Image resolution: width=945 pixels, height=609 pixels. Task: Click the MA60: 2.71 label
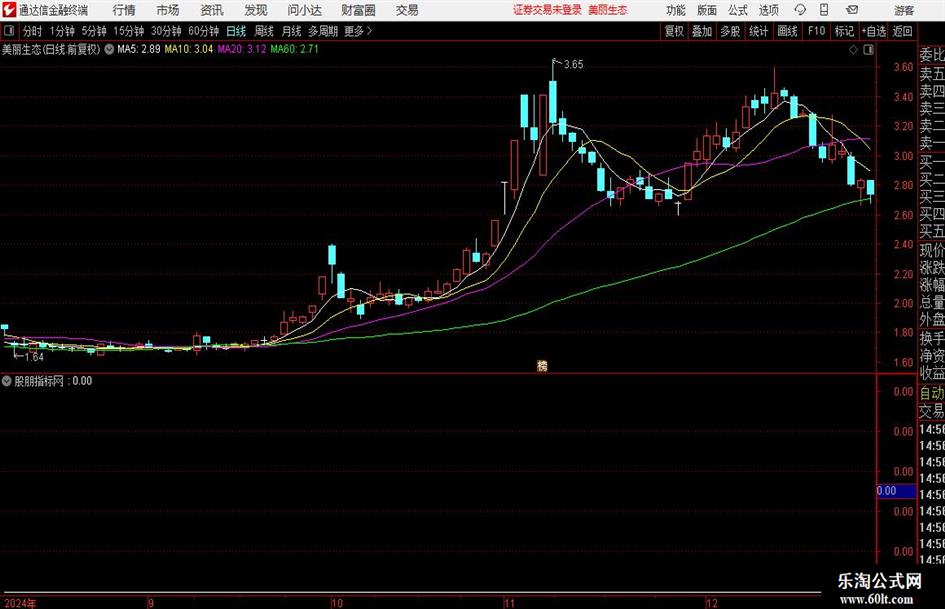[294, 49]
